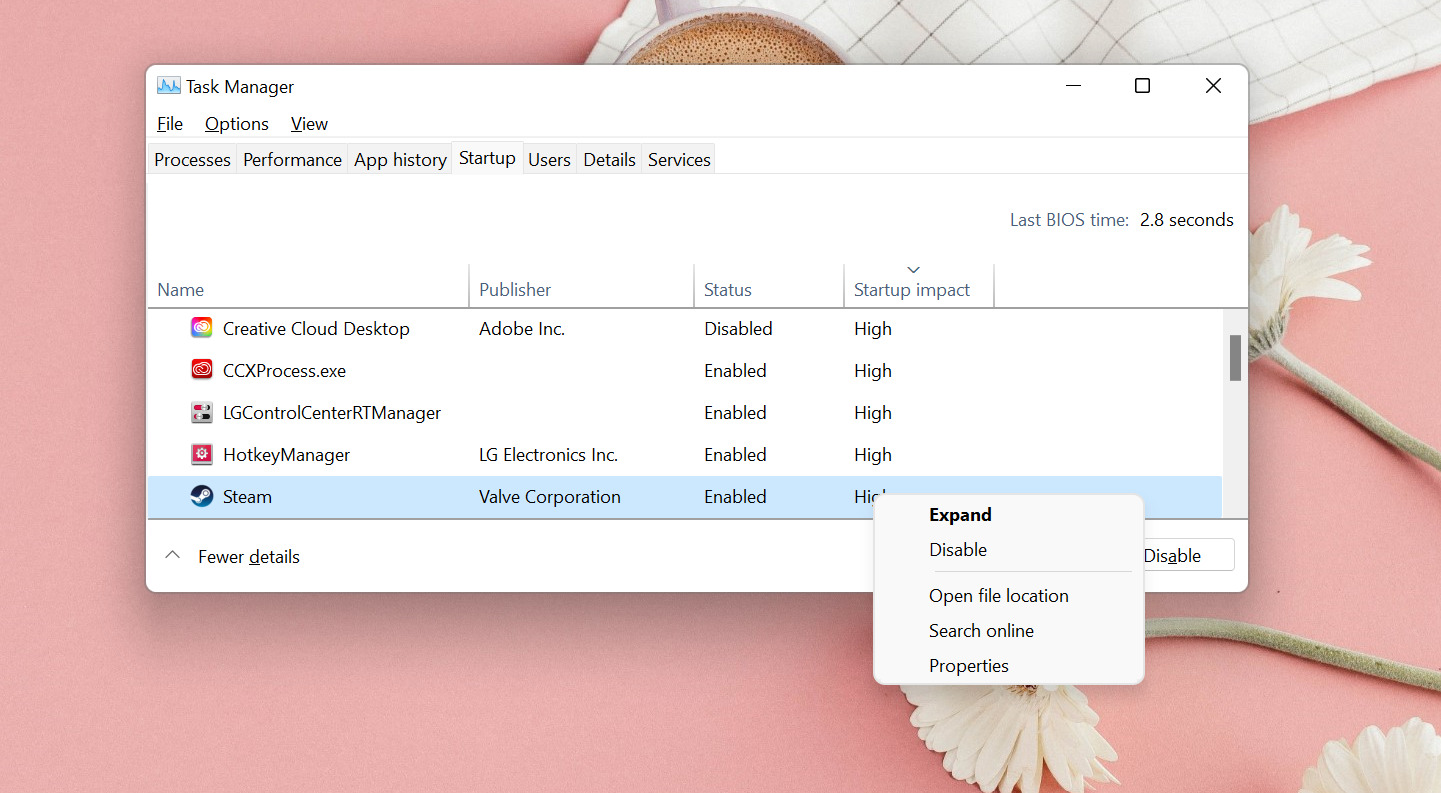The width and height of the screenshot is (1441, 793).
Task: Switch to the Processes tab
Action: [x=191, y=159]
